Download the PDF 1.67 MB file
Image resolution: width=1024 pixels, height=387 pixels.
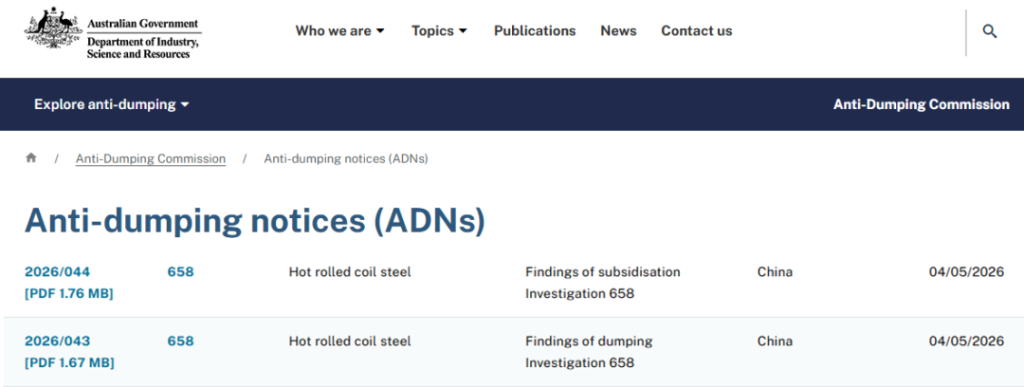click(69, 363)
